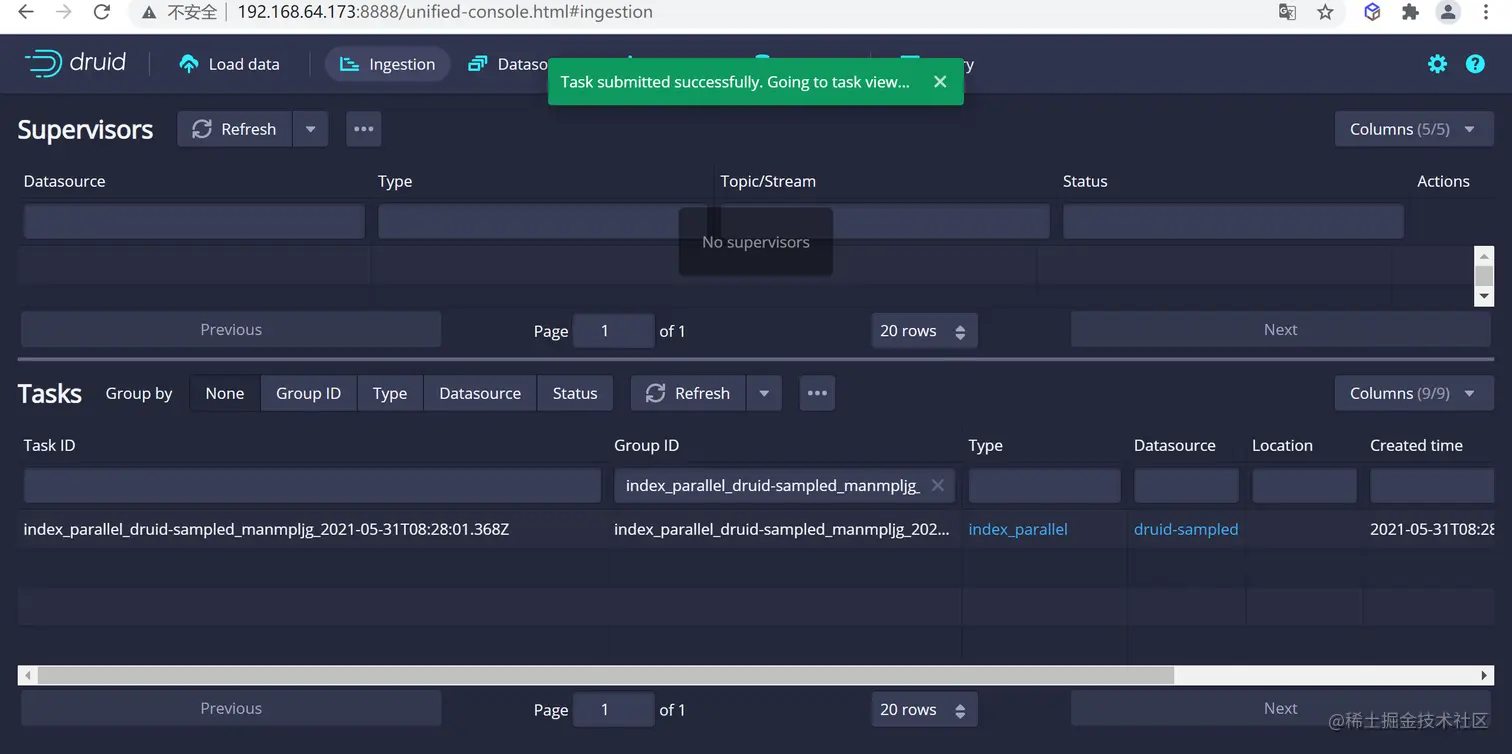The width and height of the screenshot is (1512, 754).
Task: Click the Supervisors table vertical scrollbar thumb
Action: [1484, 275]
